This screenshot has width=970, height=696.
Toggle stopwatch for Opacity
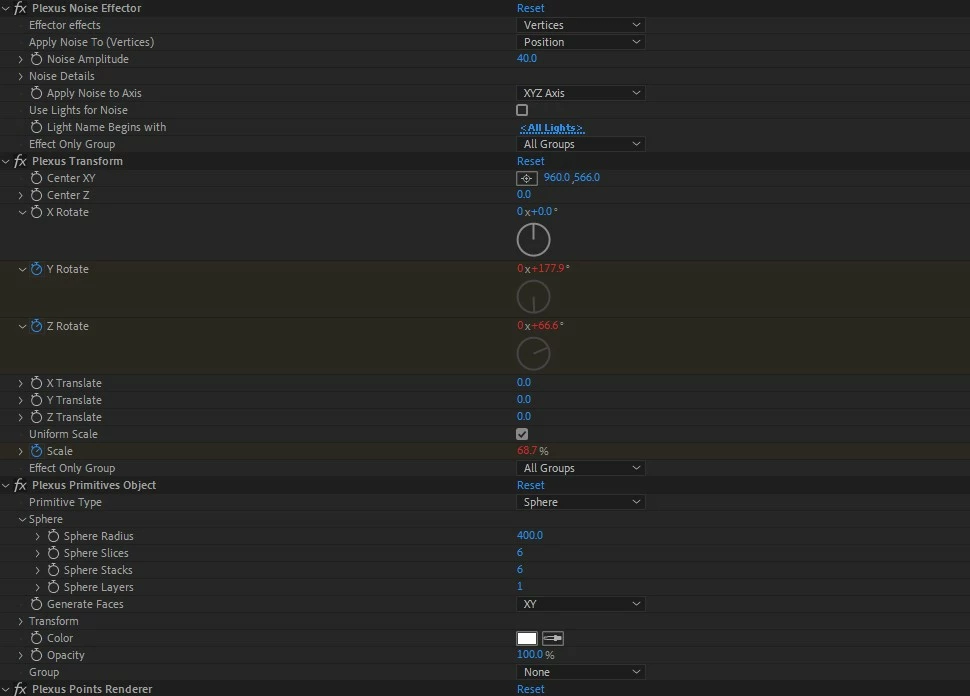click(36, 655)
